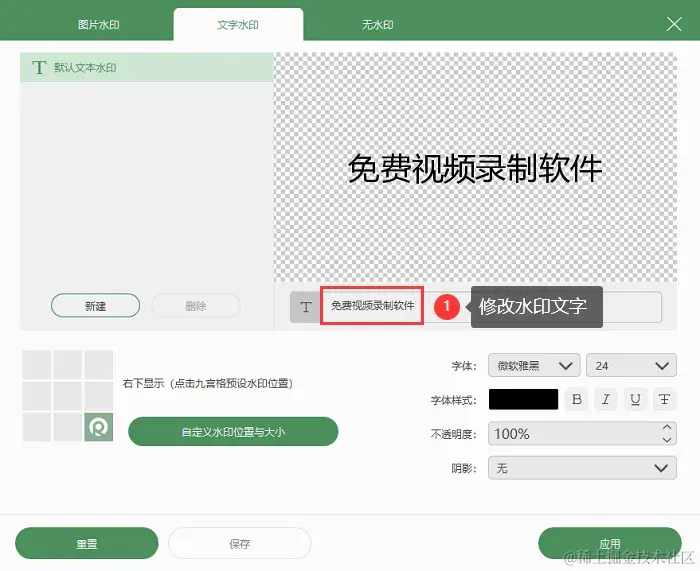Select the top-left cell of the position grid
This screenshot has height=571, width=700.
coord(37,365)
